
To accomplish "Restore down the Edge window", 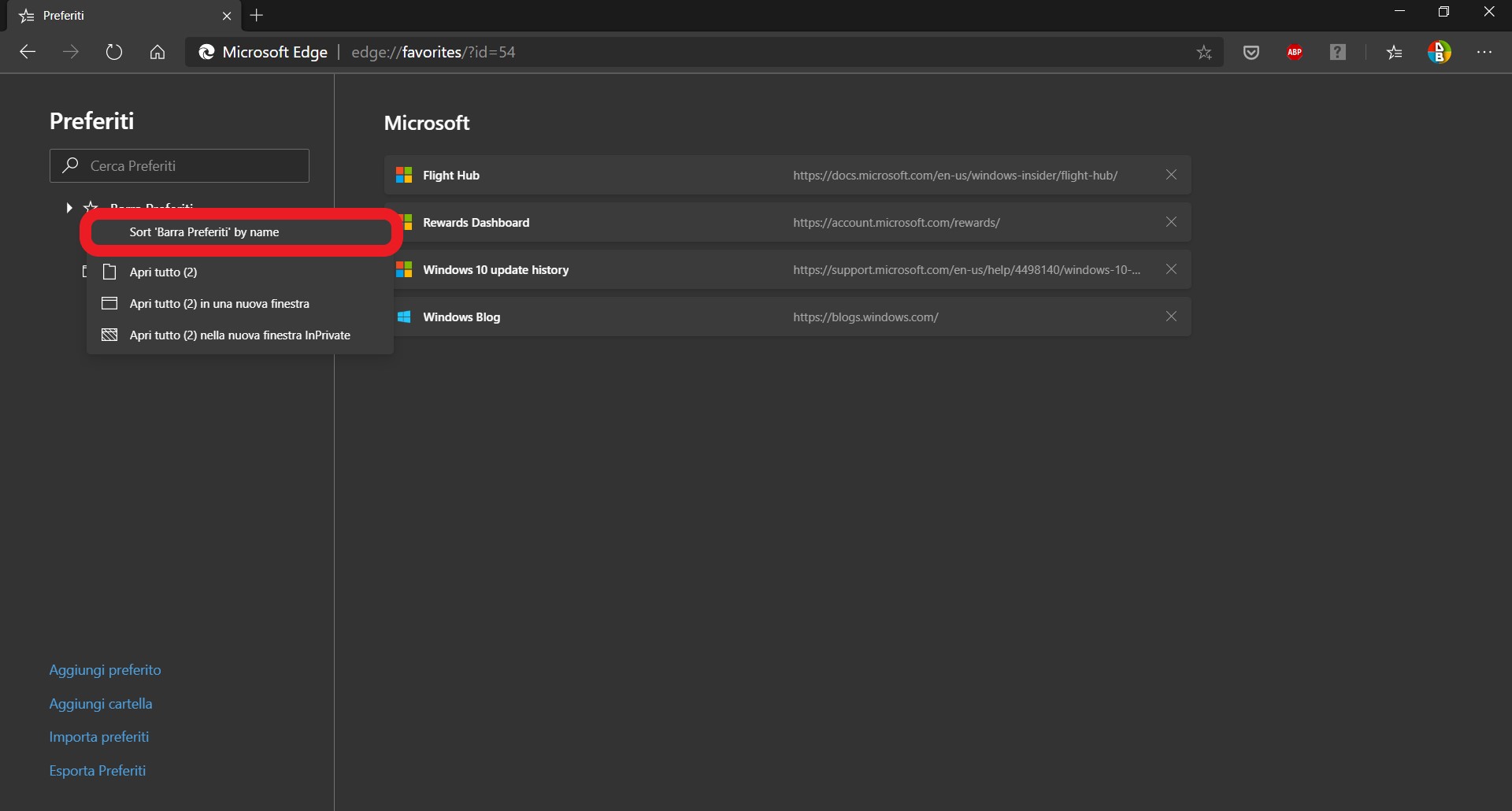I will click(x=1443, y=12).
